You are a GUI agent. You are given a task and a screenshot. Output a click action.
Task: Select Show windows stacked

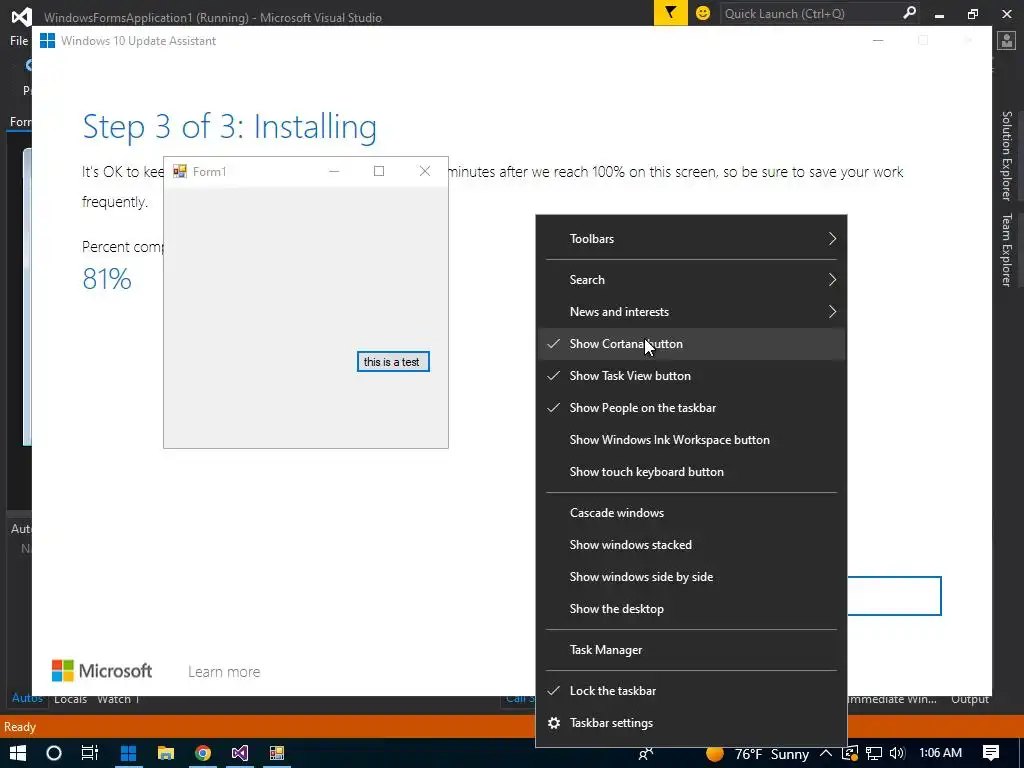tap(691, 545)
